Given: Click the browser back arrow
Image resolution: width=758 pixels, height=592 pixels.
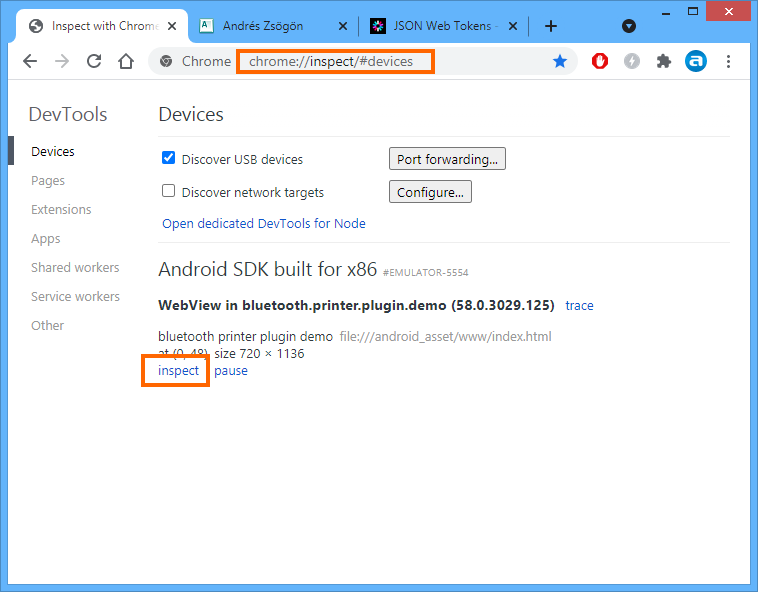Looking at the screenshot, I should 30,61.
